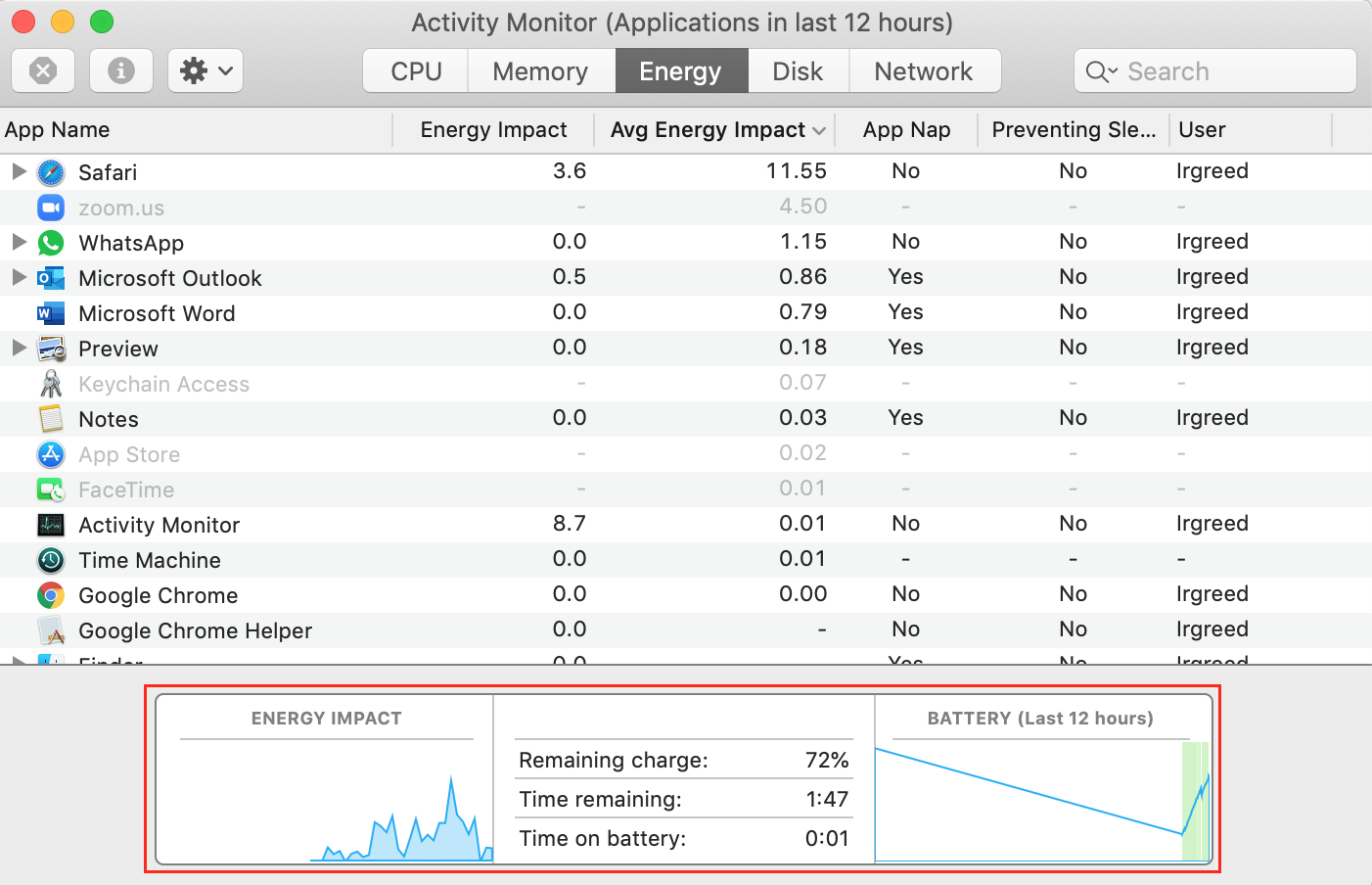Click the App Store icon
The height and width of the screenshot is (885, 1372).
tap(51, 454)
